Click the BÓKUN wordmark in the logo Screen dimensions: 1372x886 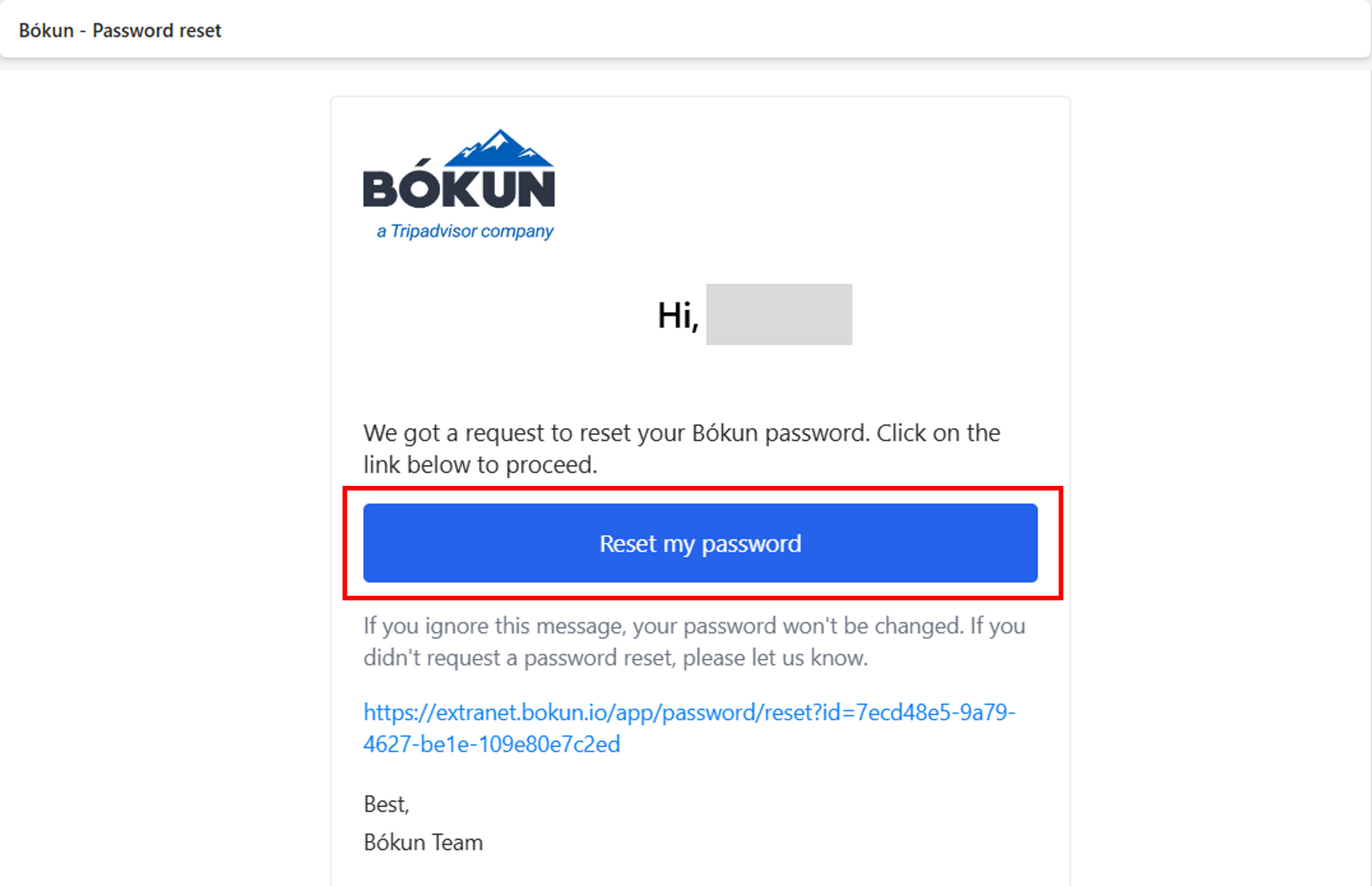[459, 189]
